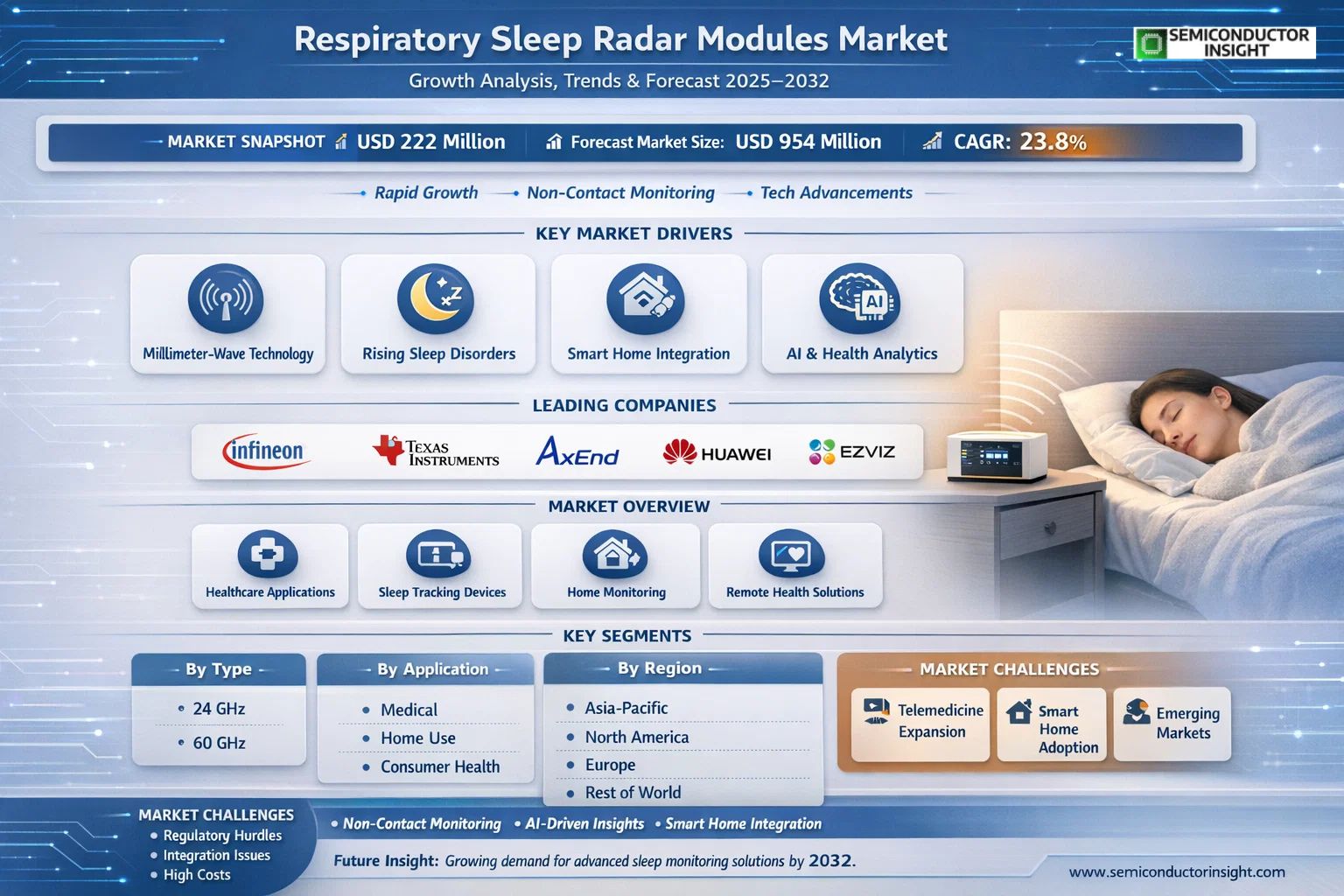Click the Telemedicine Expansion icon
The image size is (1344, 896).
[x=876, y=711]
